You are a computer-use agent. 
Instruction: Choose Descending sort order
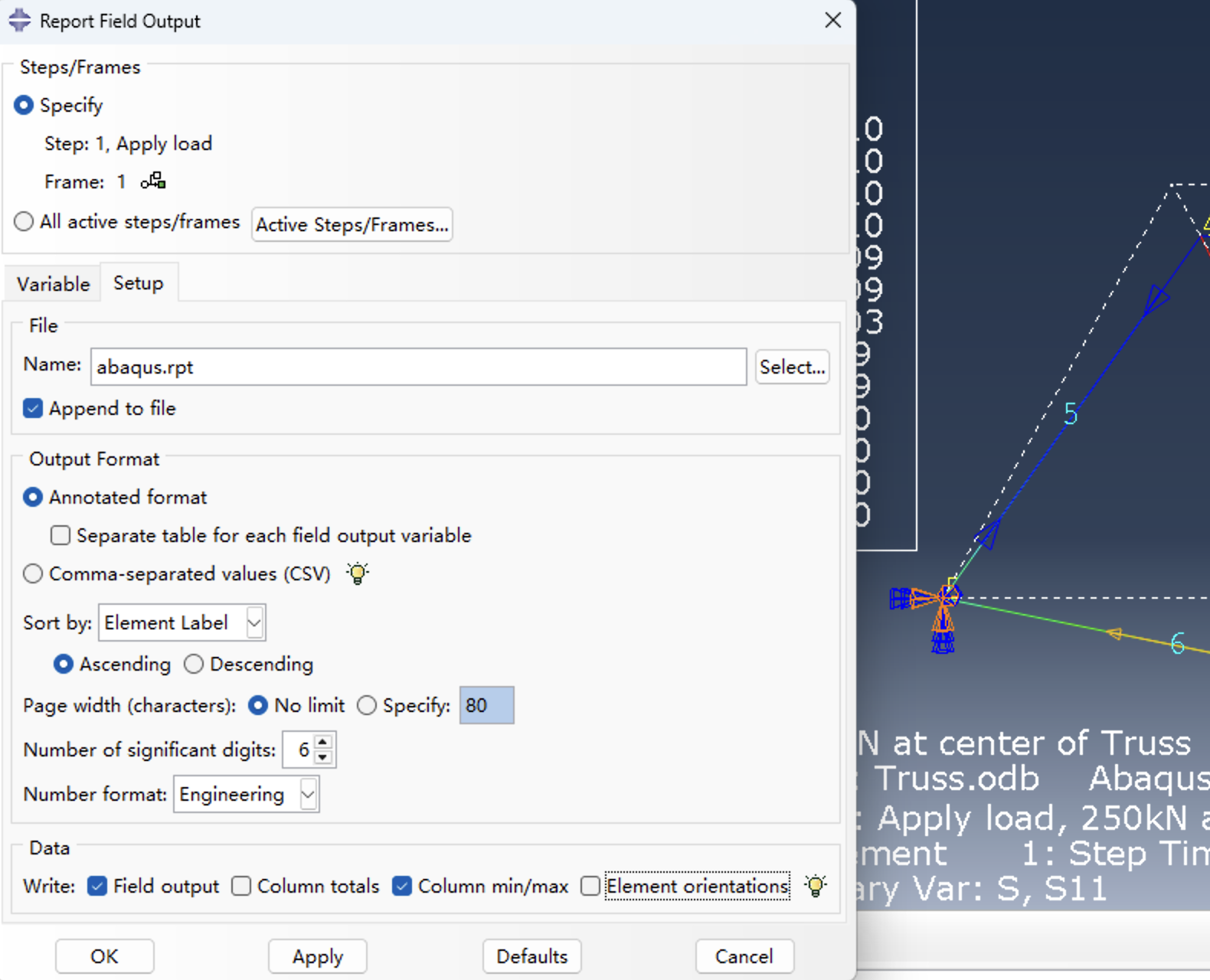194,664
